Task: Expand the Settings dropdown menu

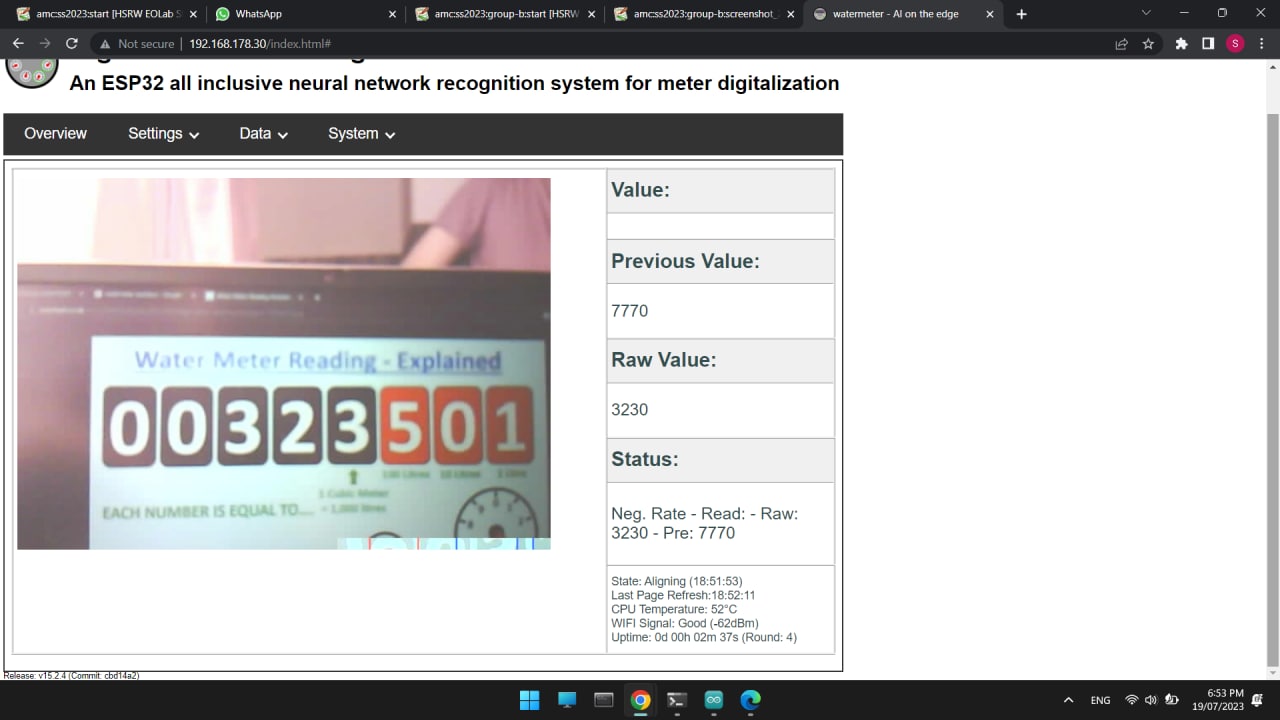Action: point(163,134)
